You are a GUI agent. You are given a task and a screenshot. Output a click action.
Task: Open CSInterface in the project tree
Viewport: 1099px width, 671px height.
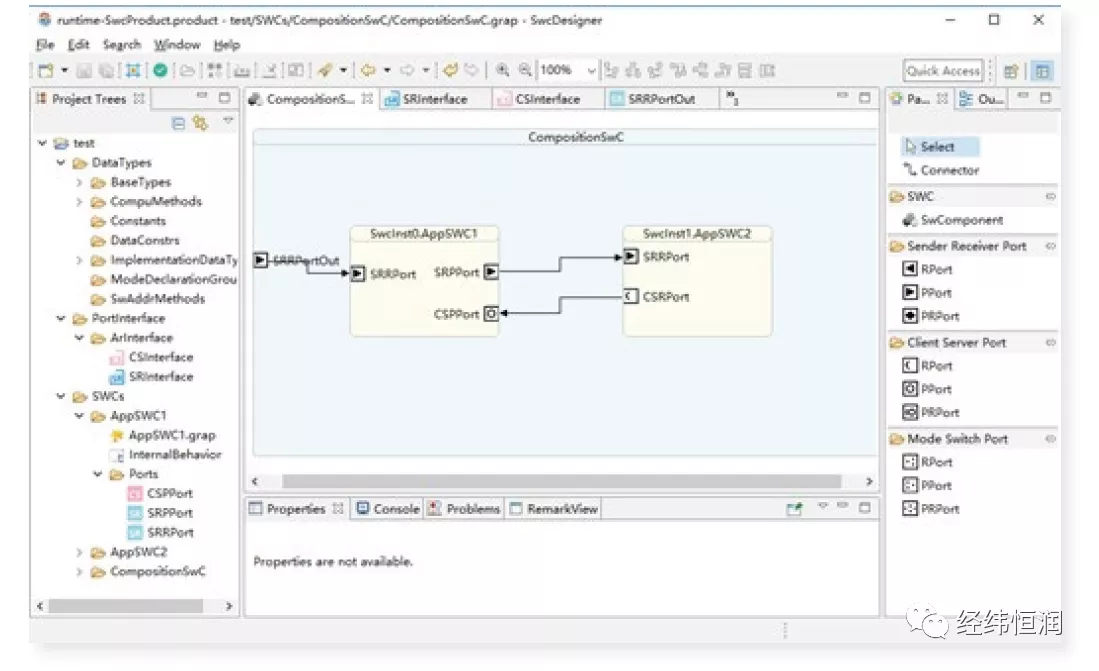(x=160, y=357)
